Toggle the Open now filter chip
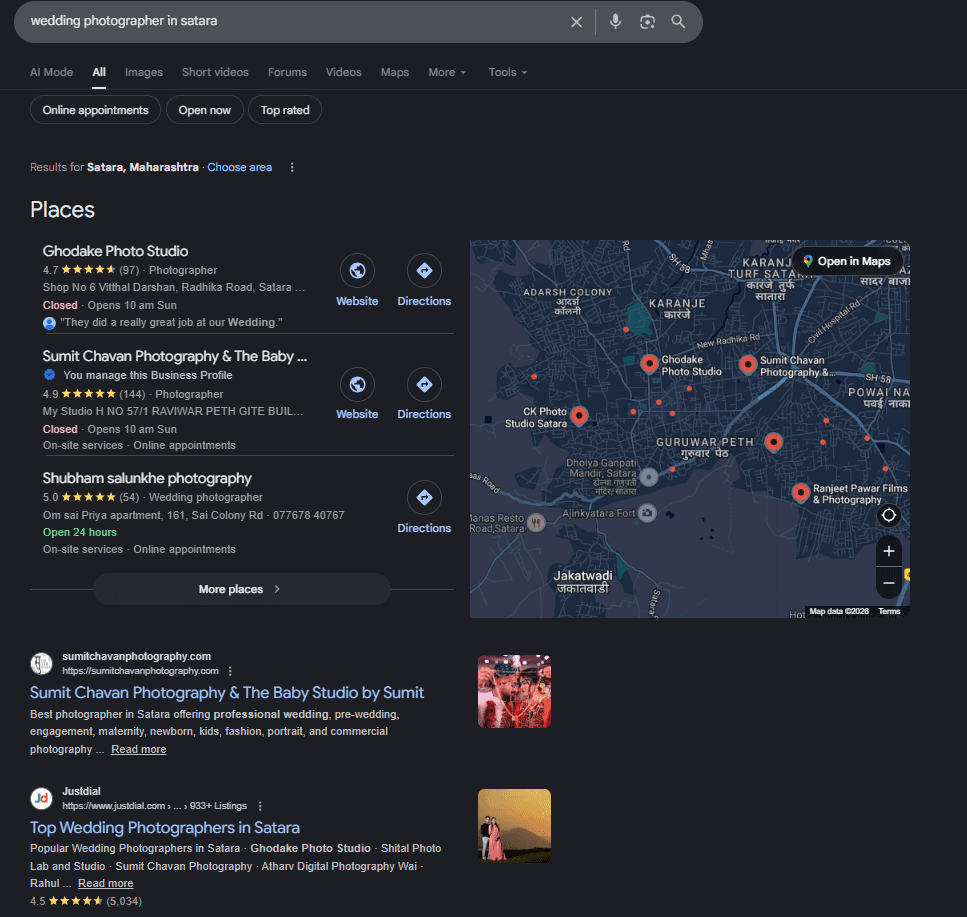Screen dimensions: 967x917 point(205,110)
